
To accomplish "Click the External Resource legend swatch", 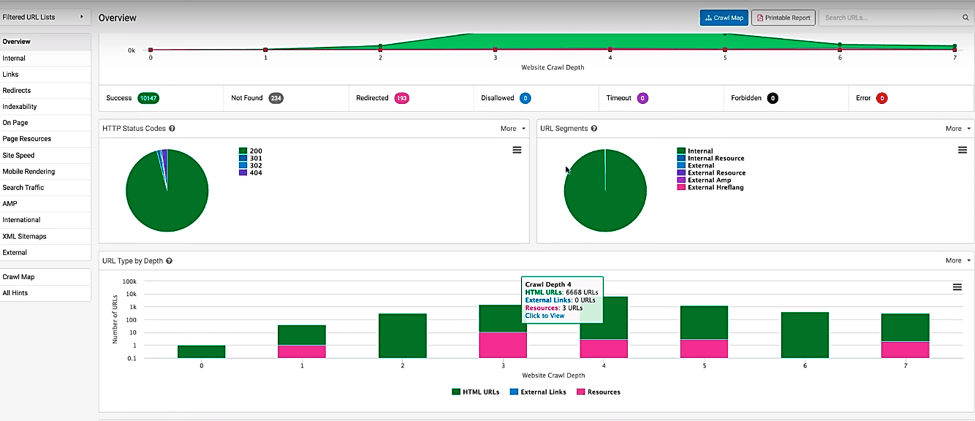I will [681, 173].
